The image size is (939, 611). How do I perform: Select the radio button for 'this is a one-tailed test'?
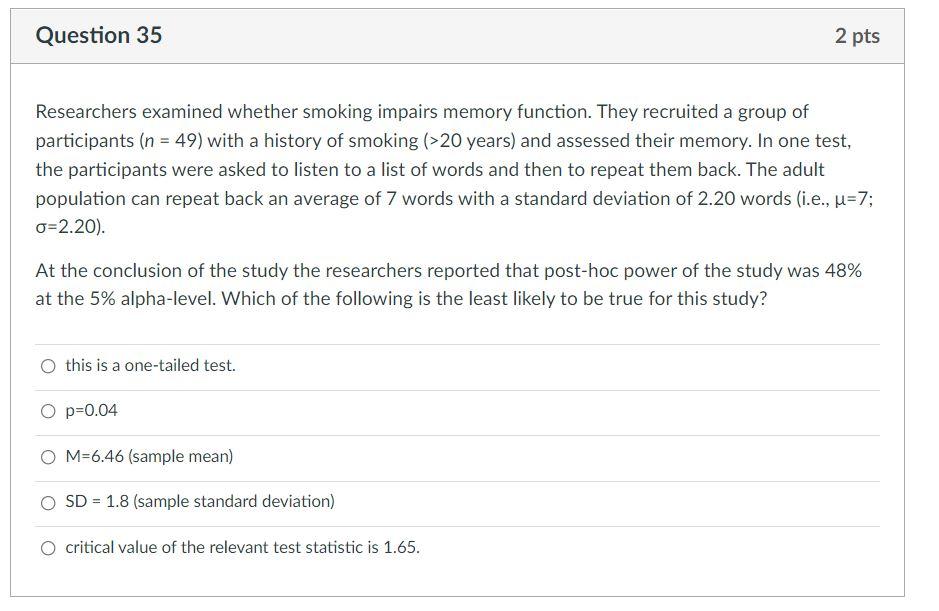pos(47,366)
